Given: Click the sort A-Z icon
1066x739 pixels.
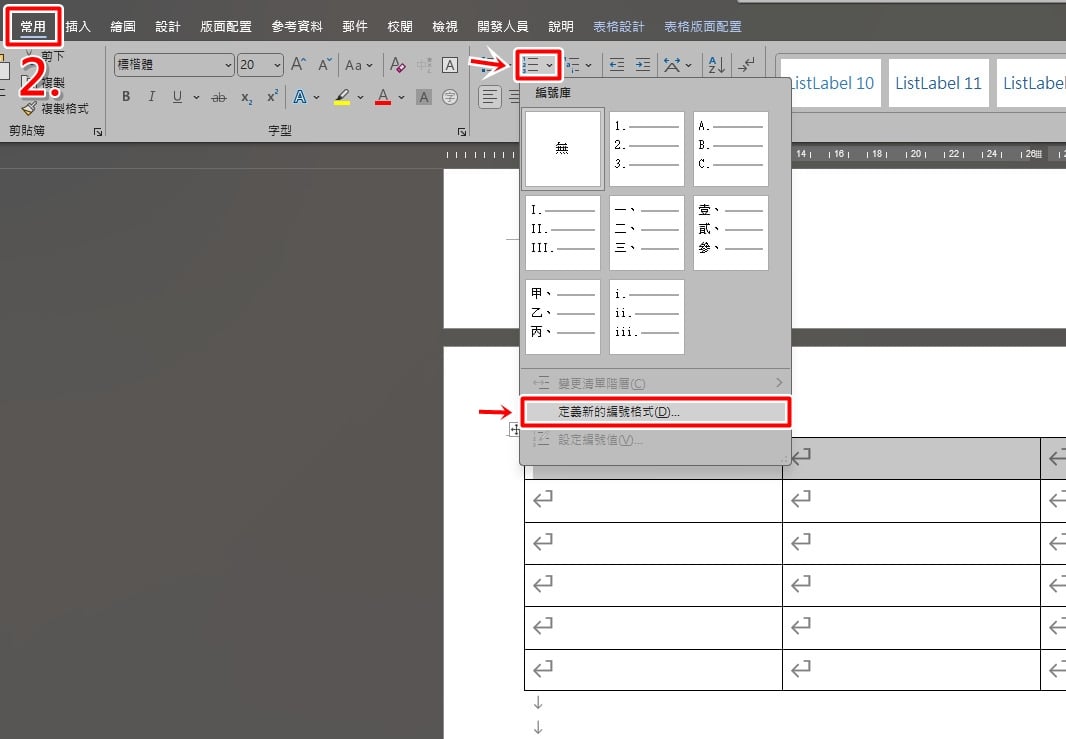Looking at the screenshot, I should pyautogui.click(x=717, y=65).
